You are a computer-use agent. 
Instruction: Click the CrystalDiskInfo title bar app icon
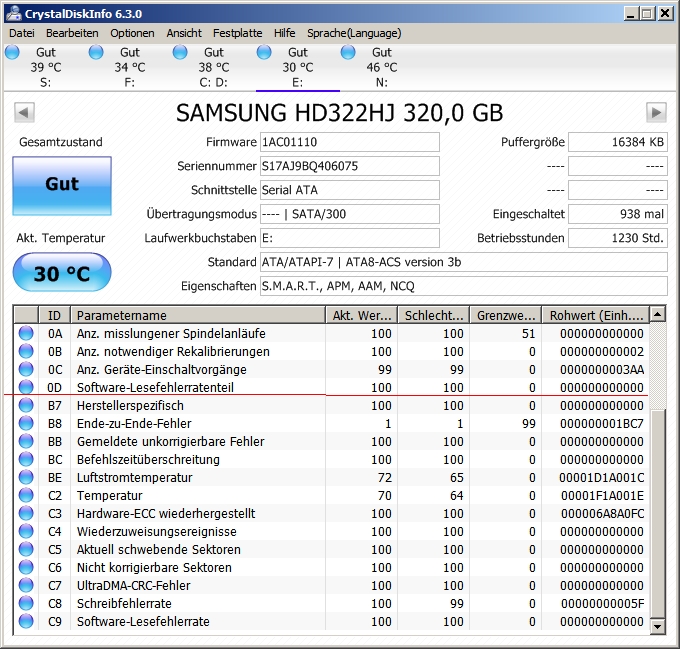point(14,13)
